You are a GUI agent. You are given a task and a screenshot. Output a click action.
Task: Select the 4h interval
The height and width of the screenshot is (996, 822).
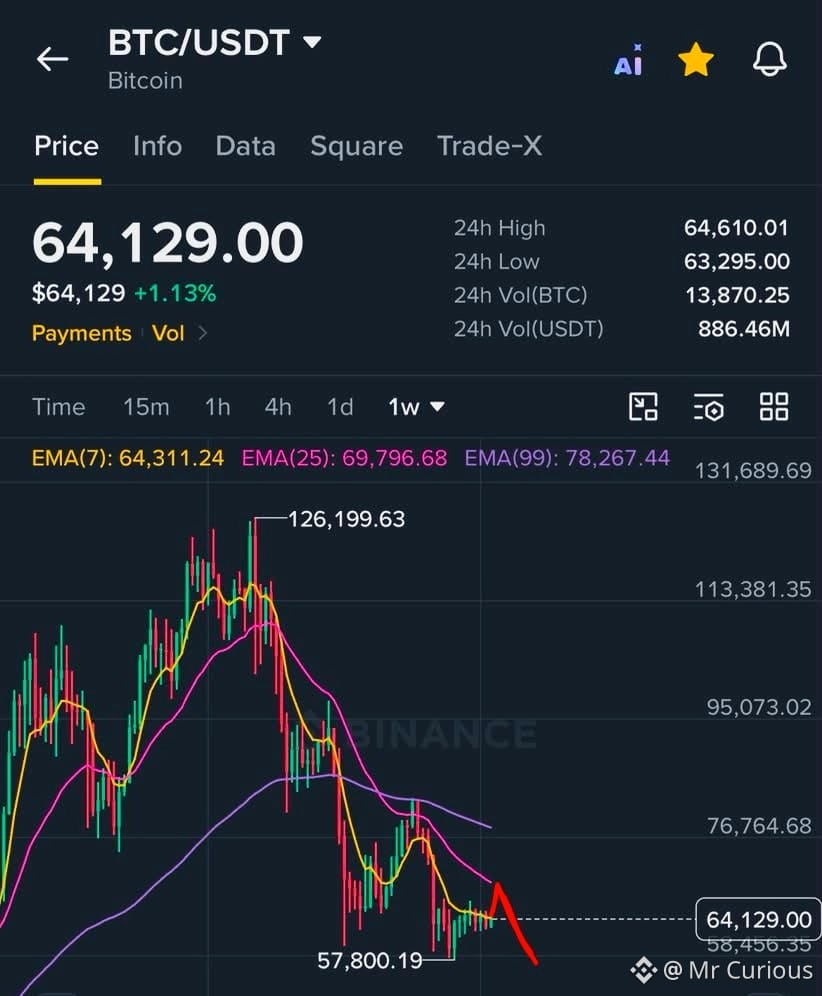point(278,407)
